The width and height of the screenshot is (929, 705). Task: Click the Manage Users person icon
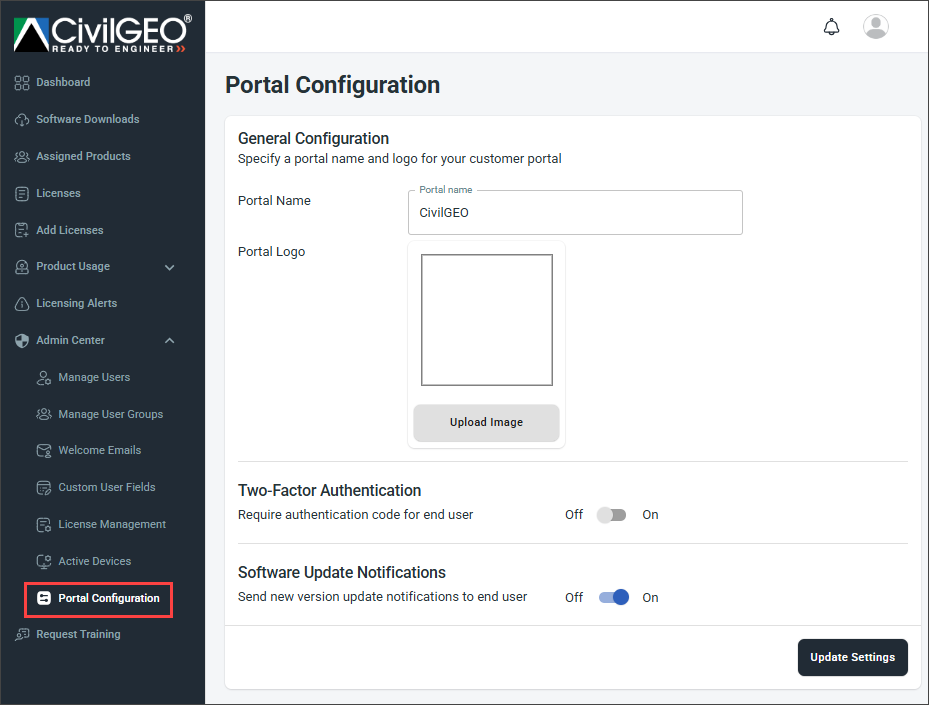(x=44, y=378)
